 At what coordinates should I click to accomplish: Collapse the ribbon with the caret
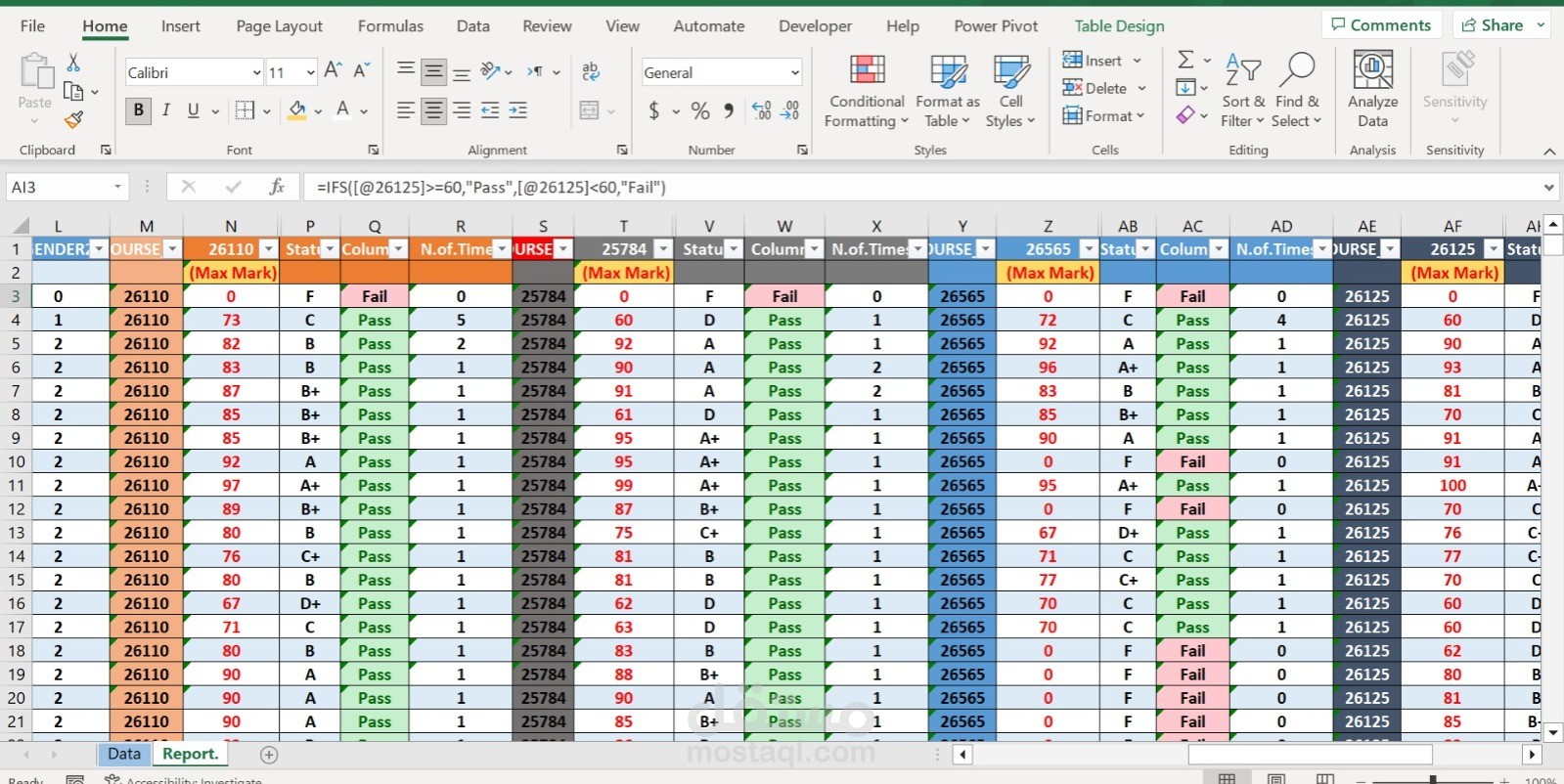(x=1549, y=152)
